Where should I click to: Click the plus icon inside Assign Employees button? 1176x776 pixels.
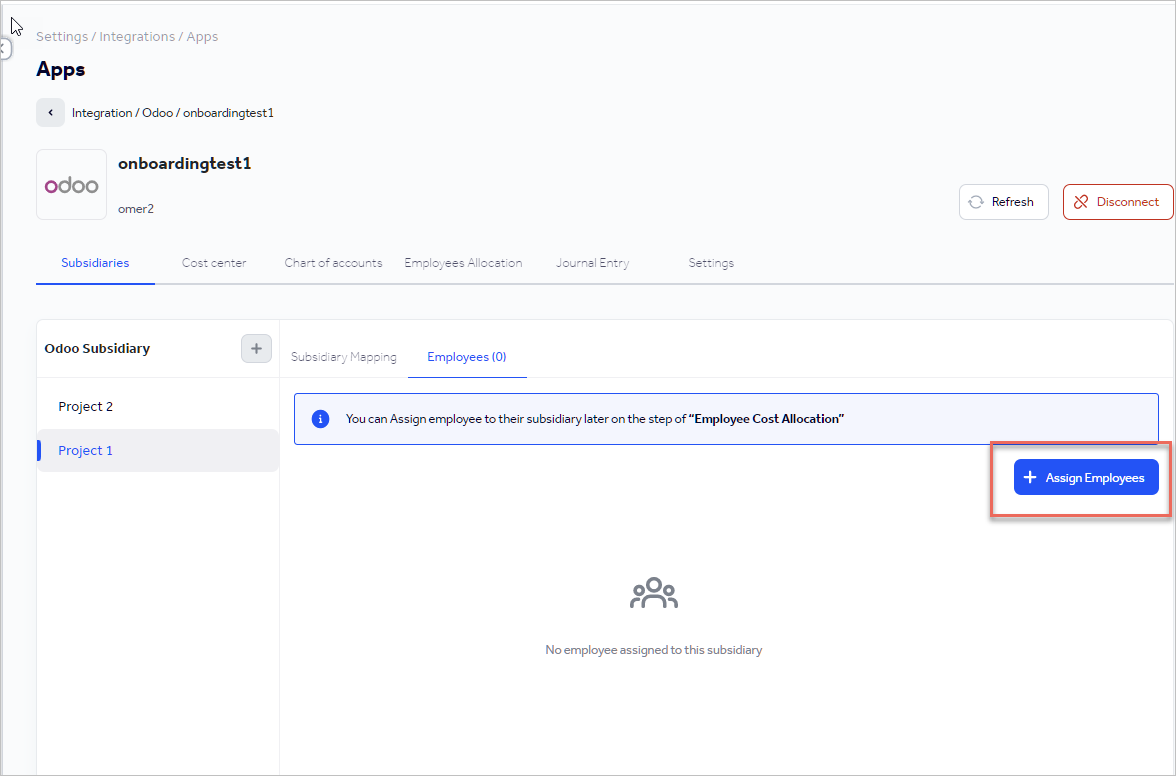[x=1030, y=477]
